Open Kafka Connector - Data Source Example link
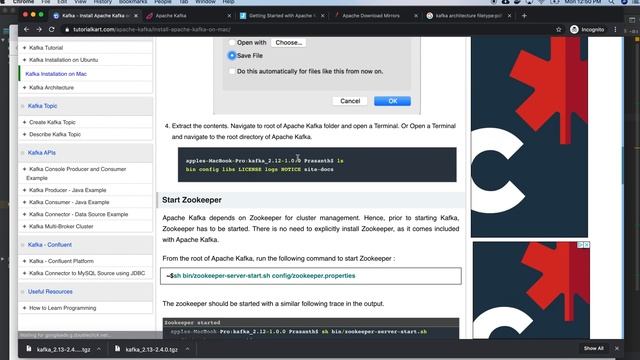Viewport: 640px width, 360px height. [x=78, y=214]
